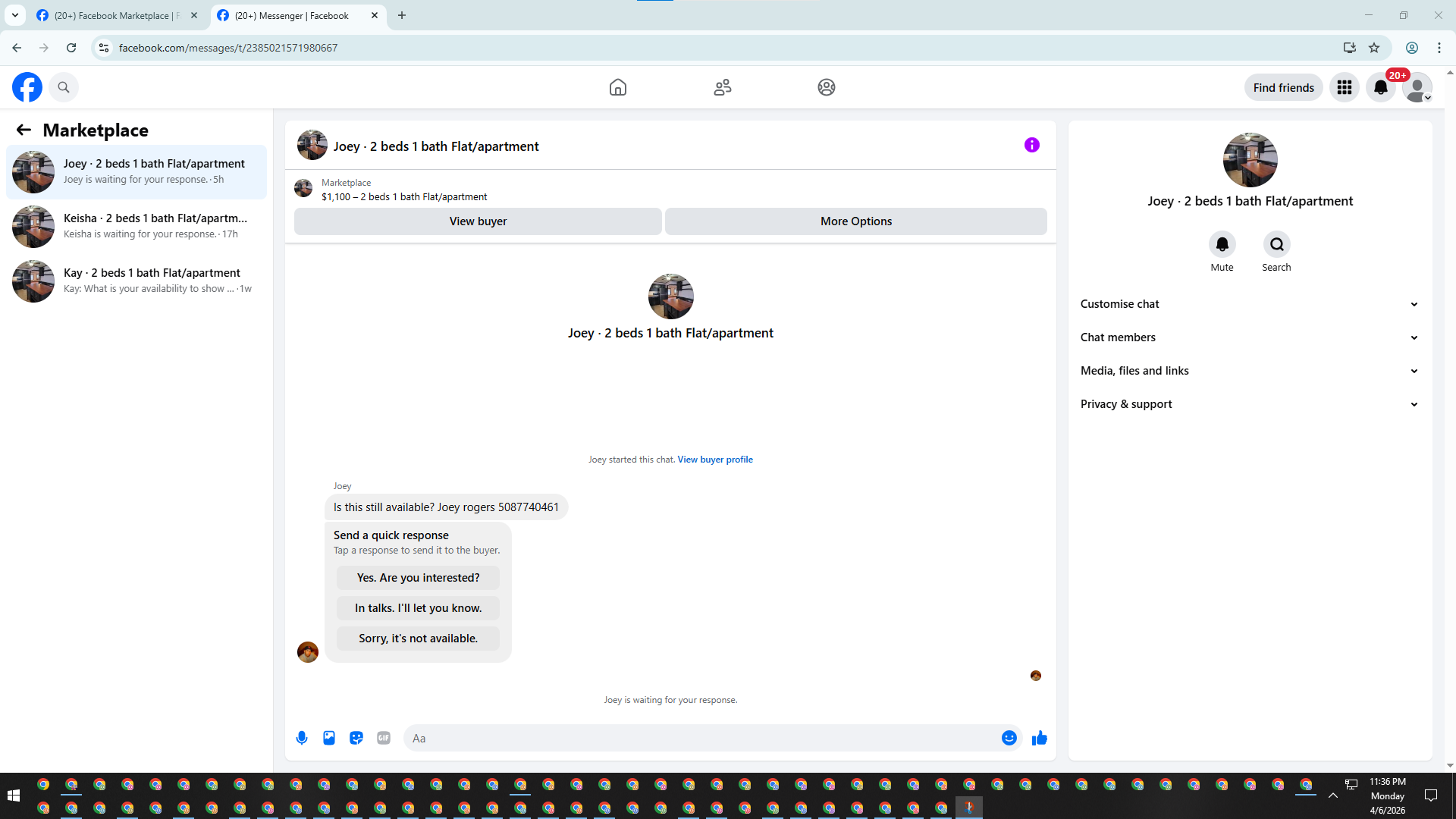Close the Messenger tab
Image resolution: width=1456 pixels, height=819 pixels.
pyautogui.click(x=375, y=15)
